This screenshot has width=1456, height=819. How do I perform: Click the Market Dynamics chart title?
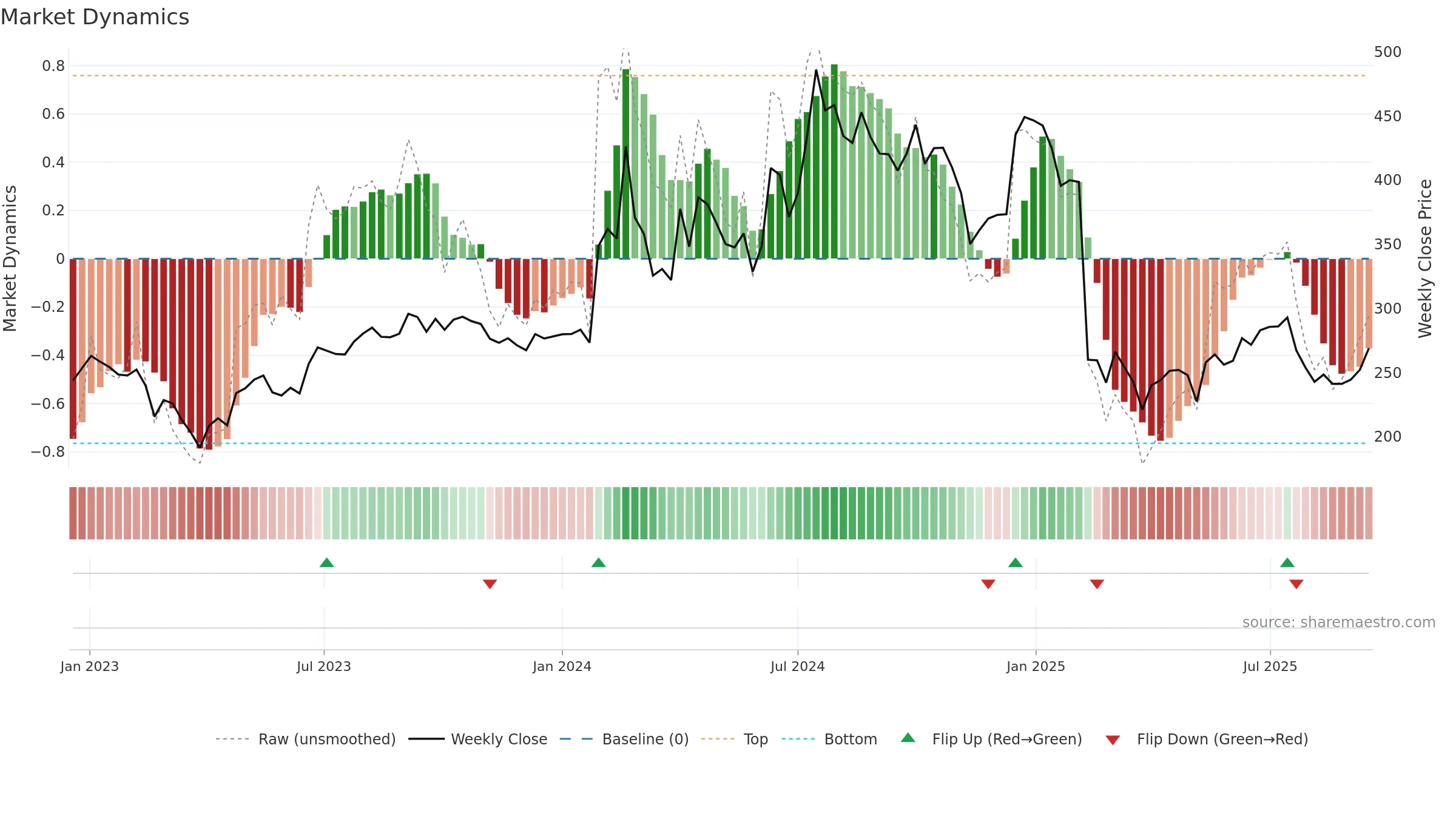[95, 17]
